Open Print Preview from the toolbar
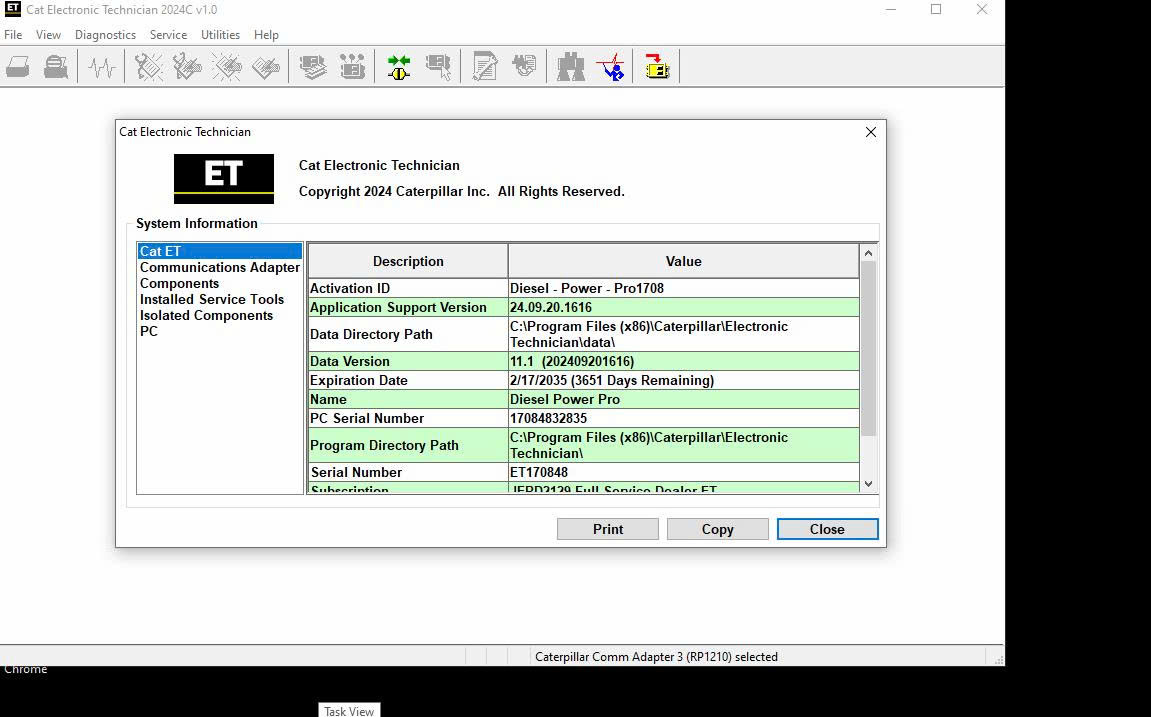This screenshot has width=1151, height=717. tap(57, 67)
